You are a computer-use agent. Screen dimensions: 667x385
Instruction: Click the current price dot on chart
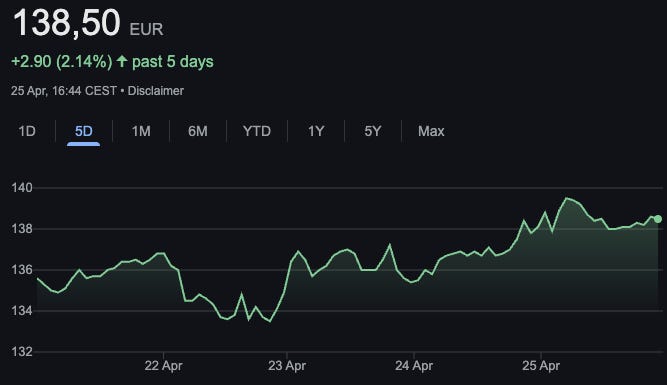pos(658,219)
